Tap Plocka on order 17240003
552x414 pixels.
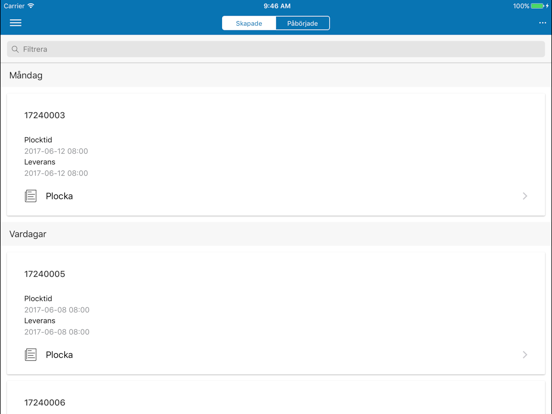[x=59, y=196]
